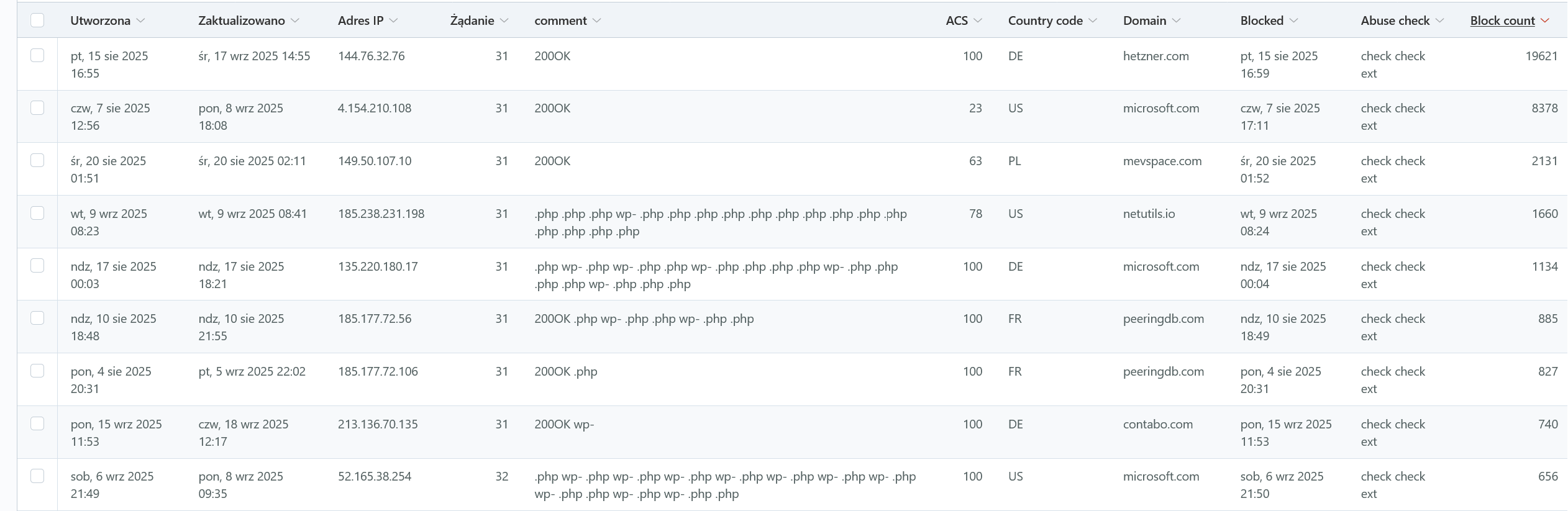Click the hetzner.com domain cell
1568x511 pixels.
point(1155,57)
